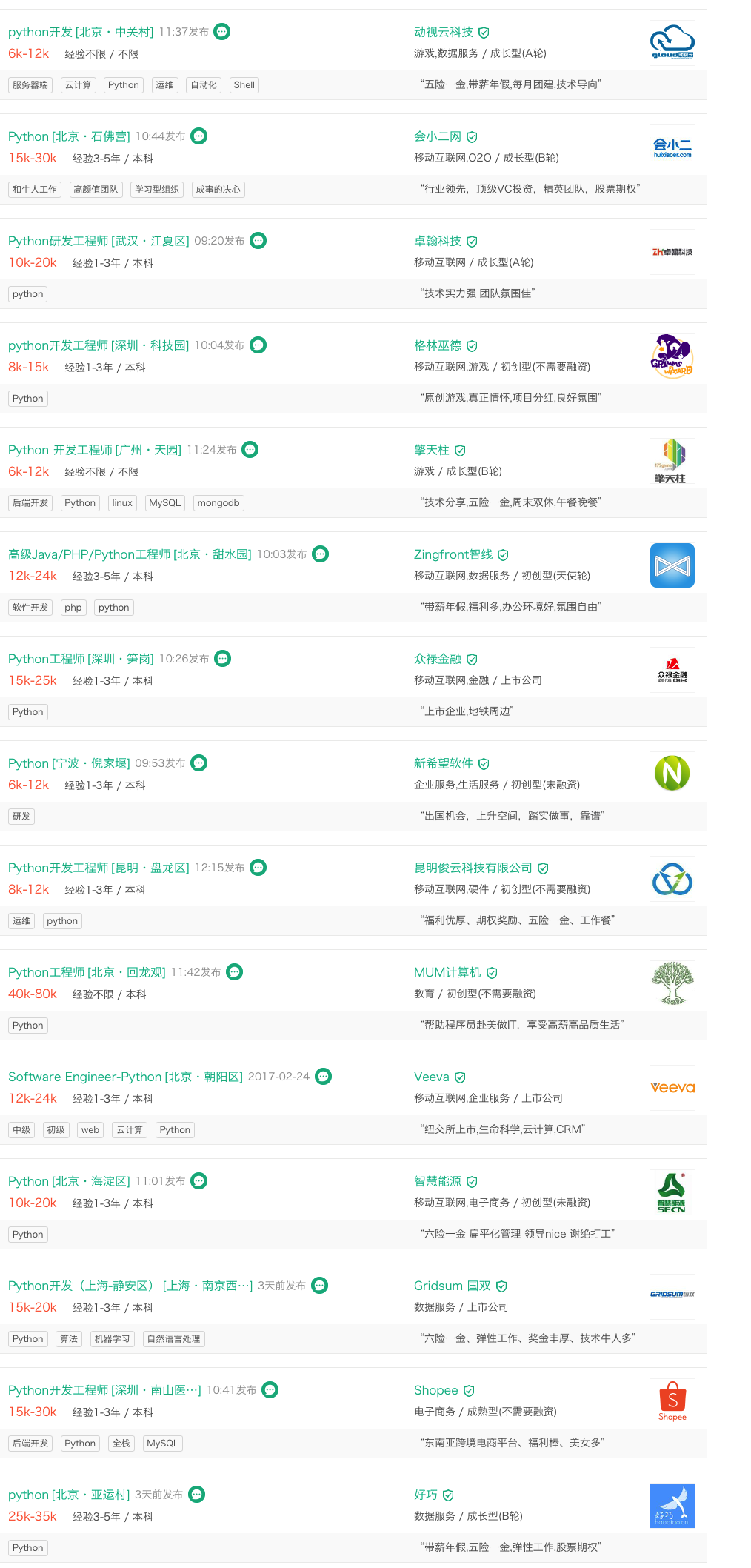The image size is (751, 1568).
Task: Click the 全栈 tag on Shopee job
Action: 121,1444
